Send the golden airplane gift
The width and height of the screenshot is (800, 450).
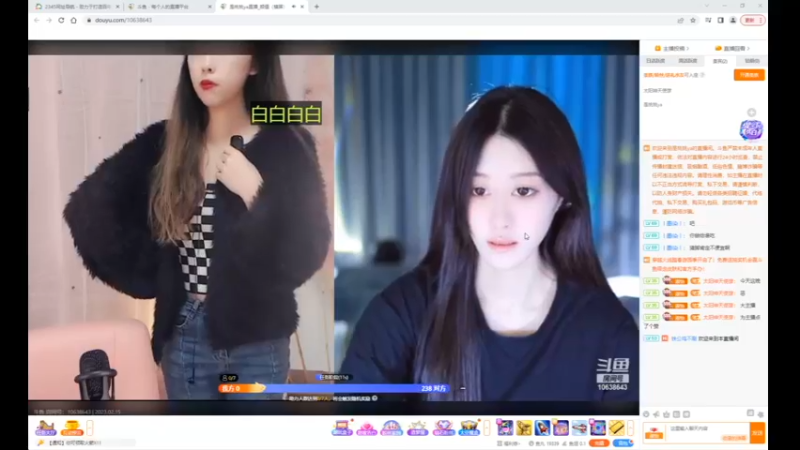[523, 428]
